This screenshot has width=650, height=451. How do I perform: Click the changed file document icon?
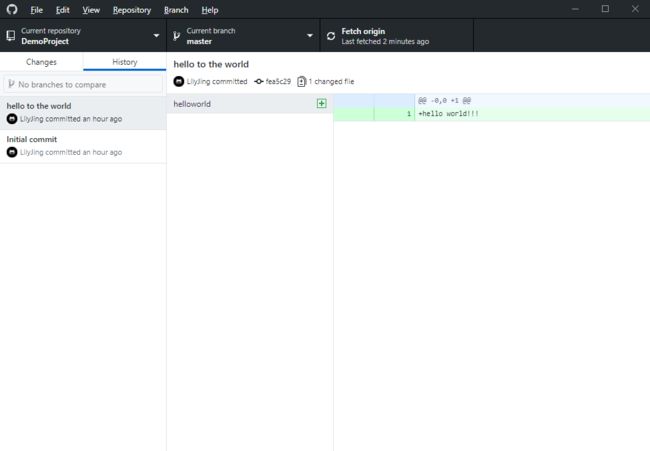[301, 82]
